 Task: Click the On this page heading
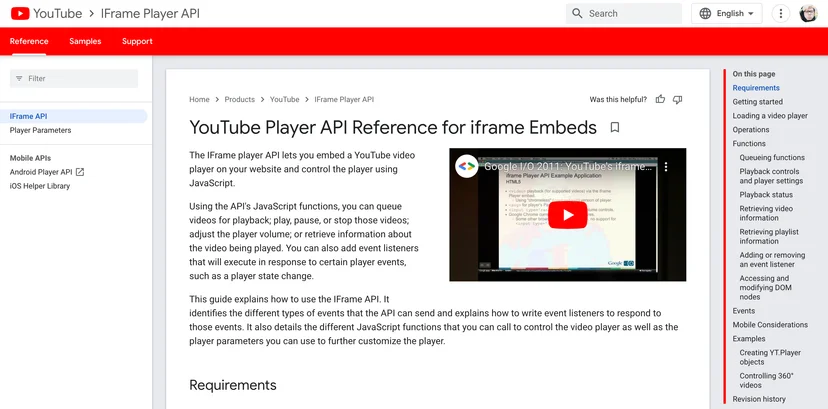(754, 74)
